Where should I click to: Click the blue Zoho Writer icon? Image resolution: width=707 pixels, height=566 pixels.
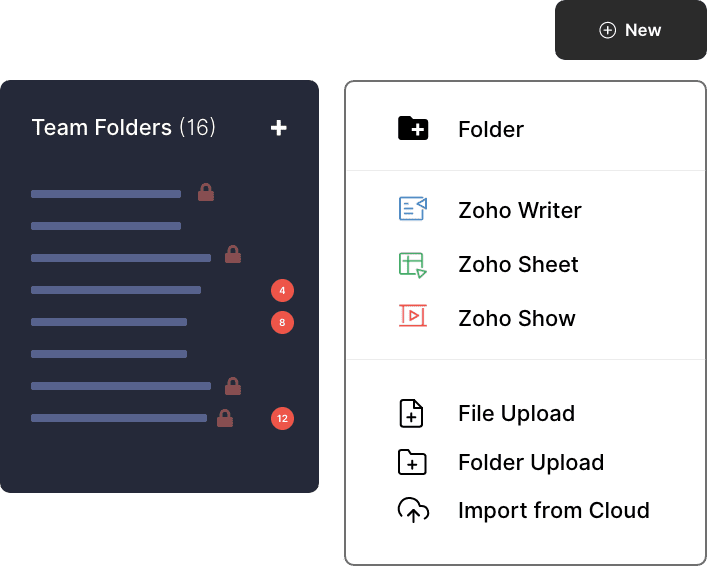[x=413, y=208]
